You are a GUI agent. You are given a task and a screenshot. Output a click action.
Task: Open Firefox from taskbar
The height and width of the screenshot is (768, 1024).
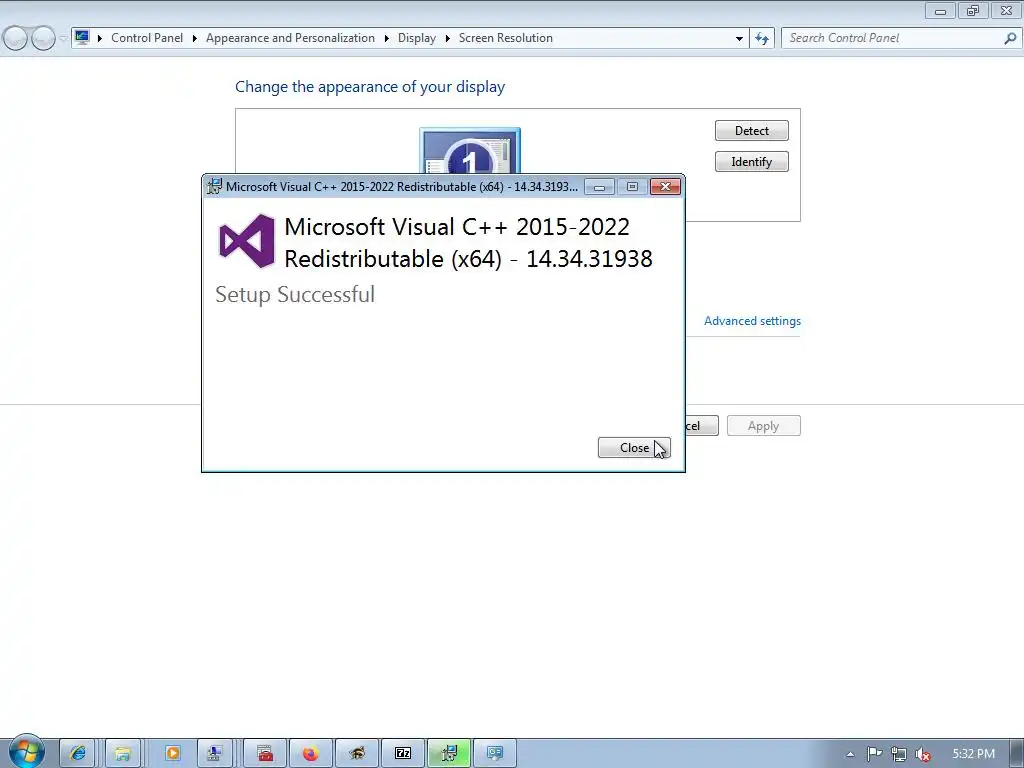(x=311, y=754)
